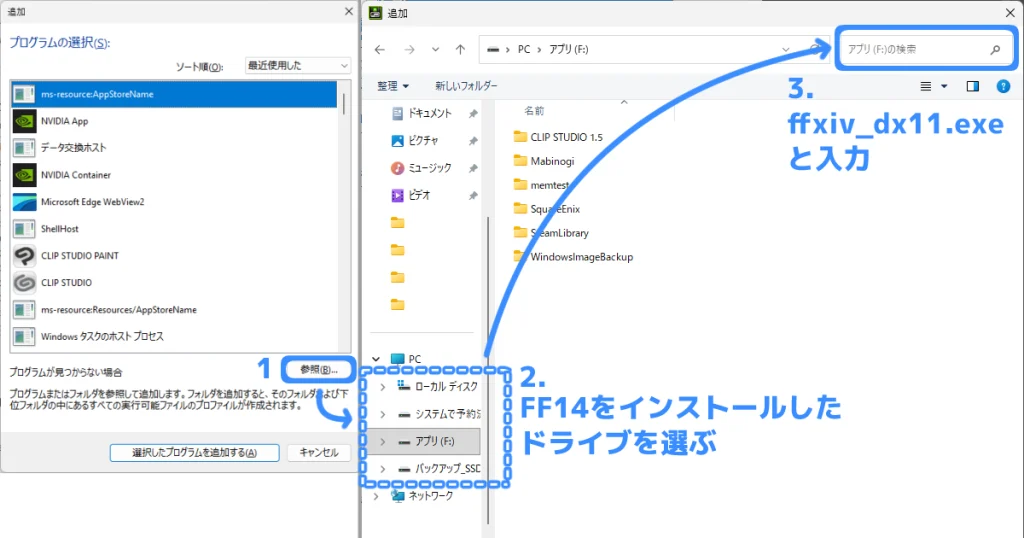Click the 参照(B)... browse button
Image resolution: width=1024 pixels, height=538 pixels.
(319, 370)
